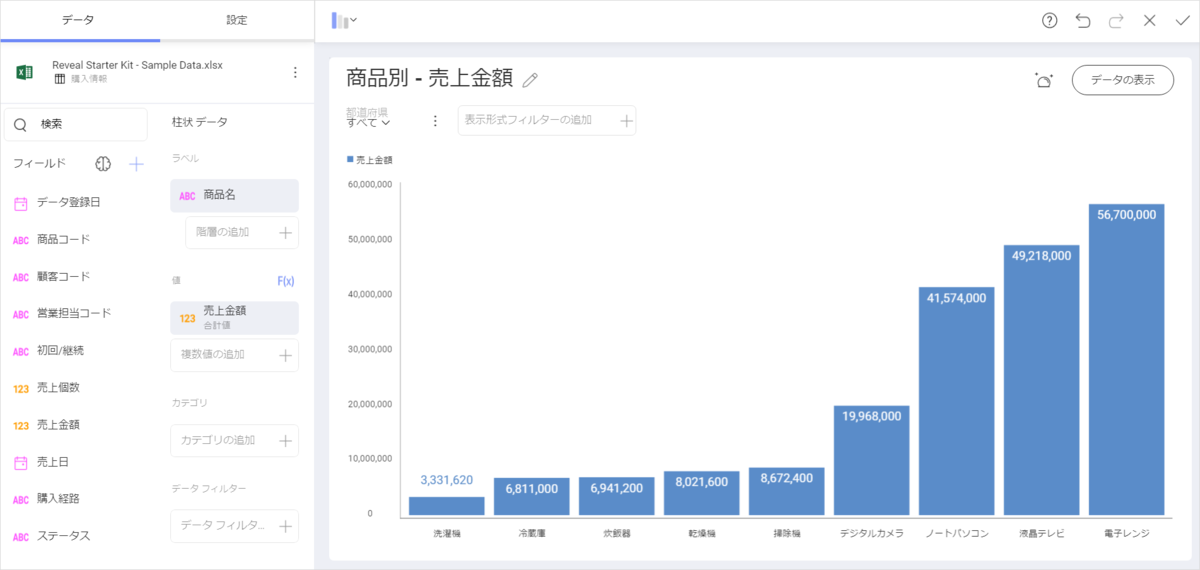Click the 洗濯機 bar
1200x570 pixels.
447,506
